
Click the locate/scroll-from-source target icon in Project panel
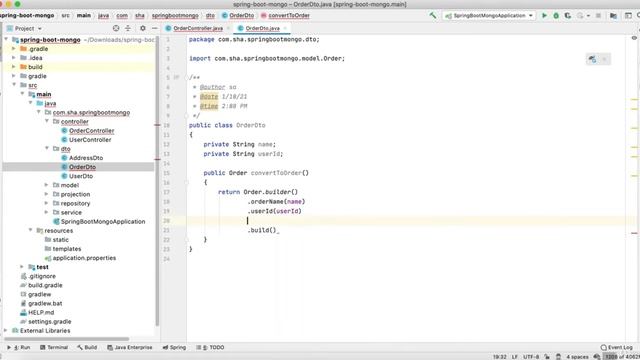tap(116, 28)
